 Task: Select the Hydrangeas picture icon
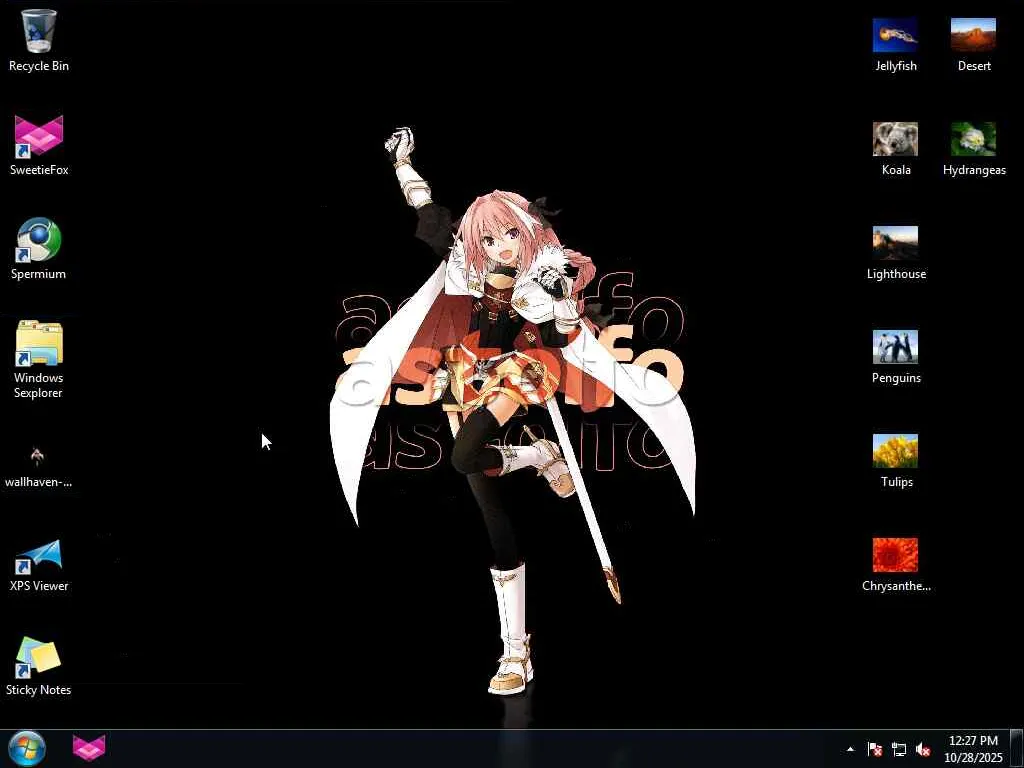pos(973,149)
